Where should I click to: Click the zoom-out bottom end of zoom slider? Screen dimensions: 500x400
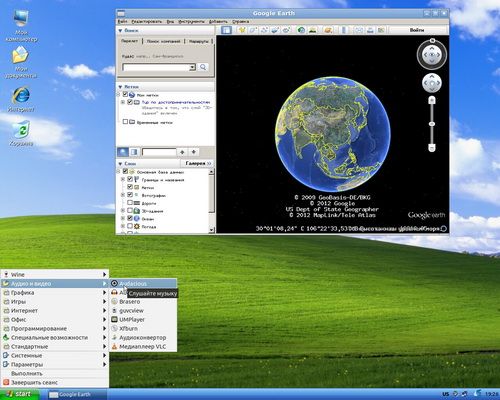point(432,148)
